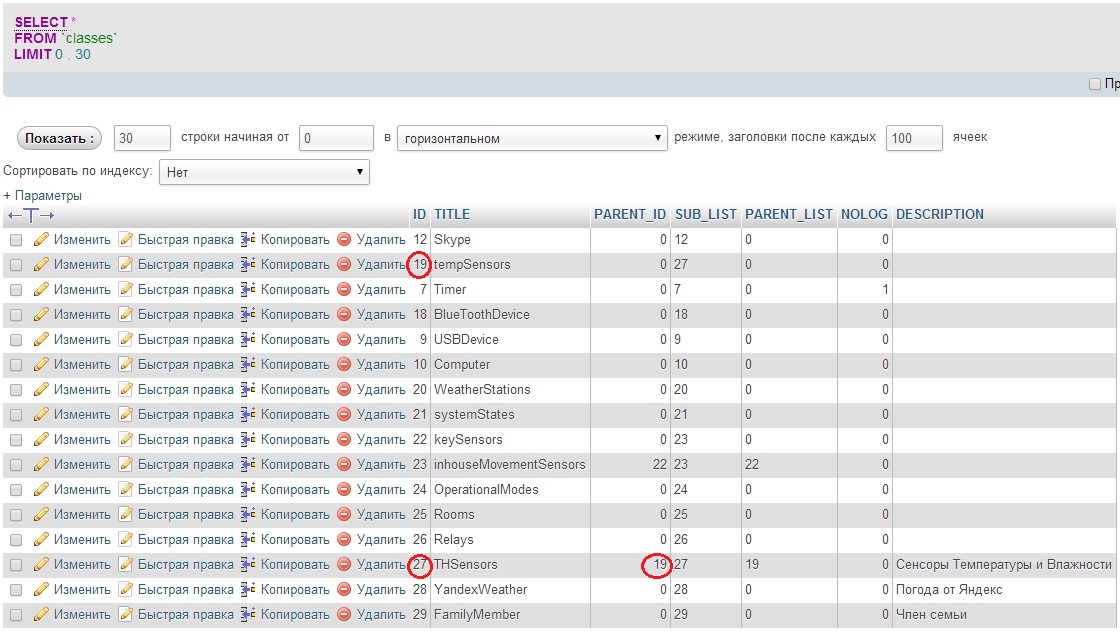This screenshot has height=634, width=1120.
Task: Click the starting row input field containing 0
Action: (x=336, y=138)
